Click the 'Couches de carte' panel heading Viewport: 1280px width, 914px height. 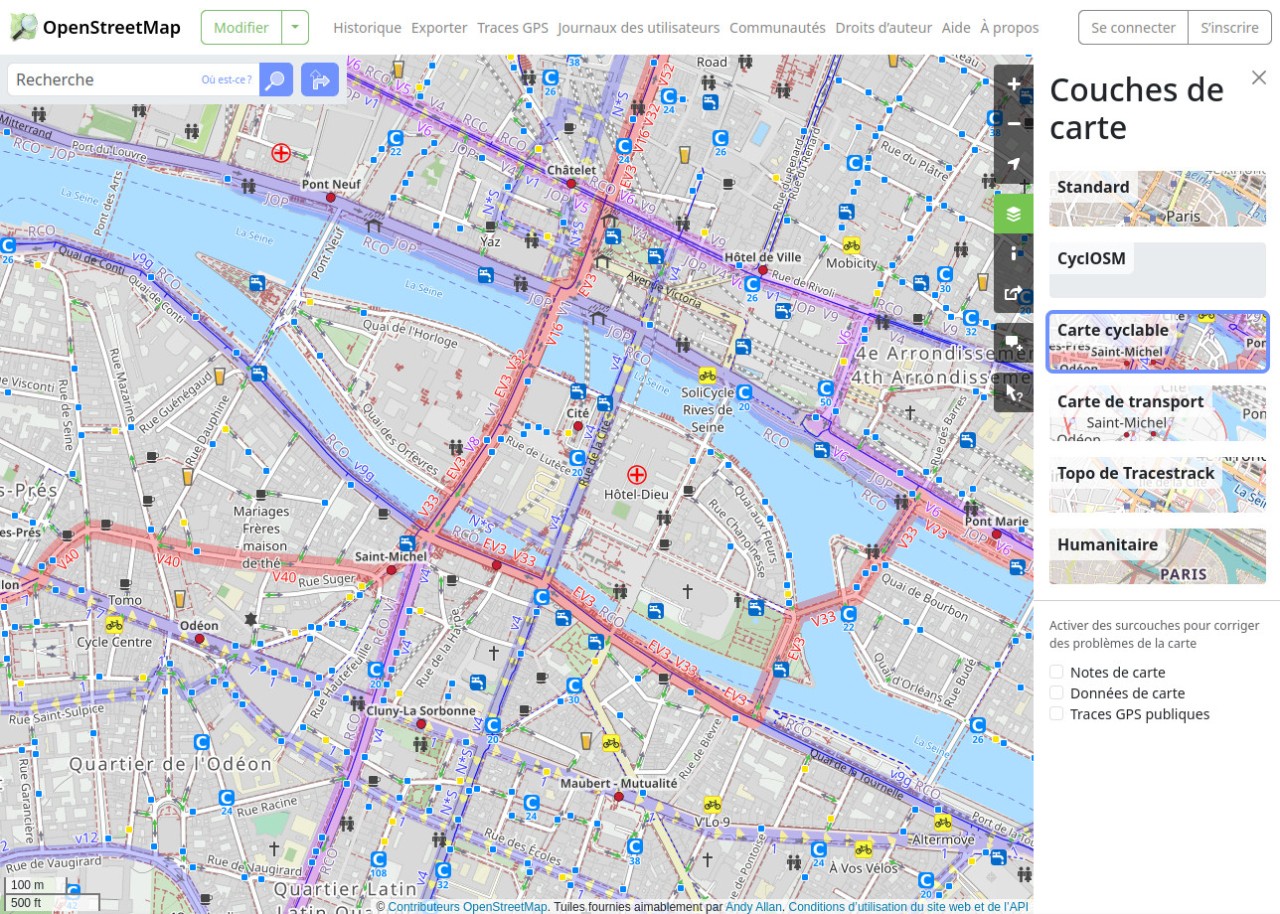pos(1137,108)
